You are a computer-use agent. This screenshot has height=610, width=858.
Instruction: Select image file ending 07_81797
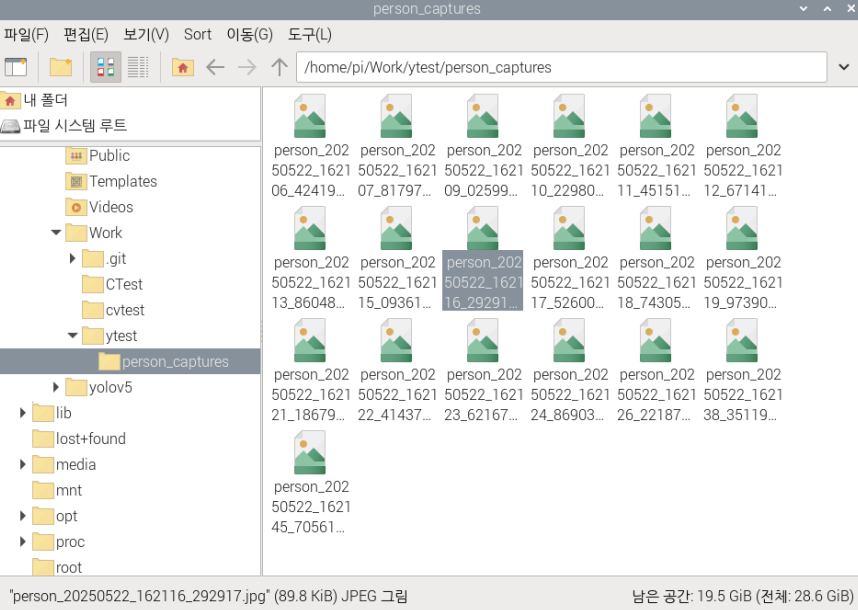pyautogui.click(x=397, y=146)
